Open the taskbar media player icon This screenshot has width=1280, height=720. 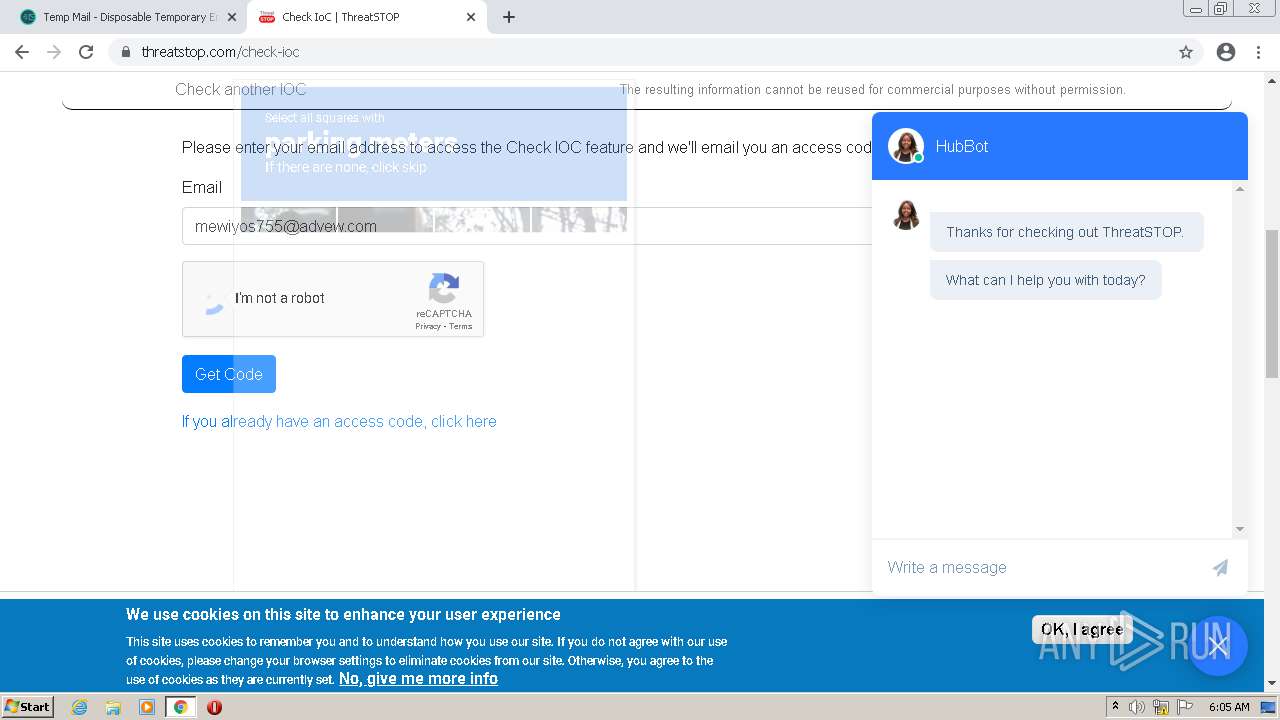tap(147, 707)
